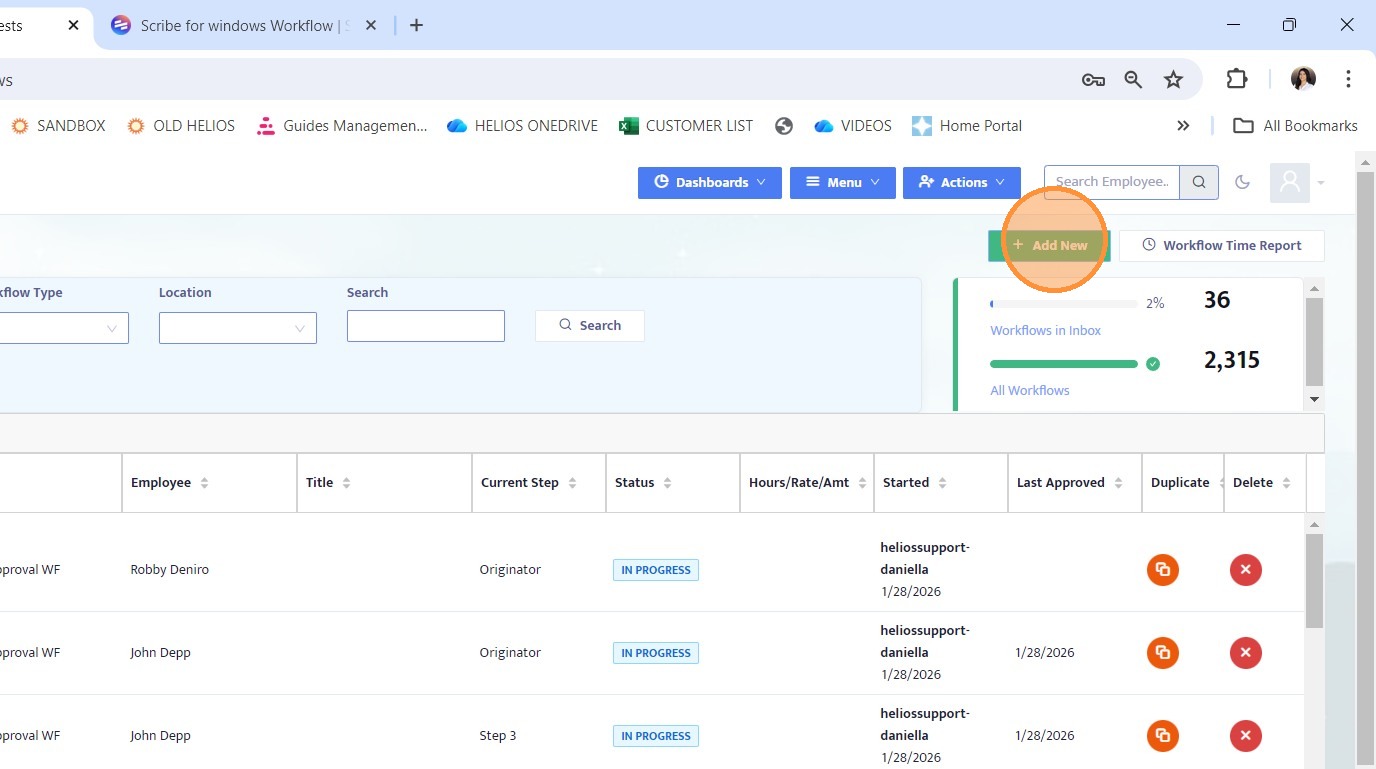Image resolution: width=1376 pixels, height=769 pixels.
Task: Open the browser password manager key icon
Action: pos(1093,80)
